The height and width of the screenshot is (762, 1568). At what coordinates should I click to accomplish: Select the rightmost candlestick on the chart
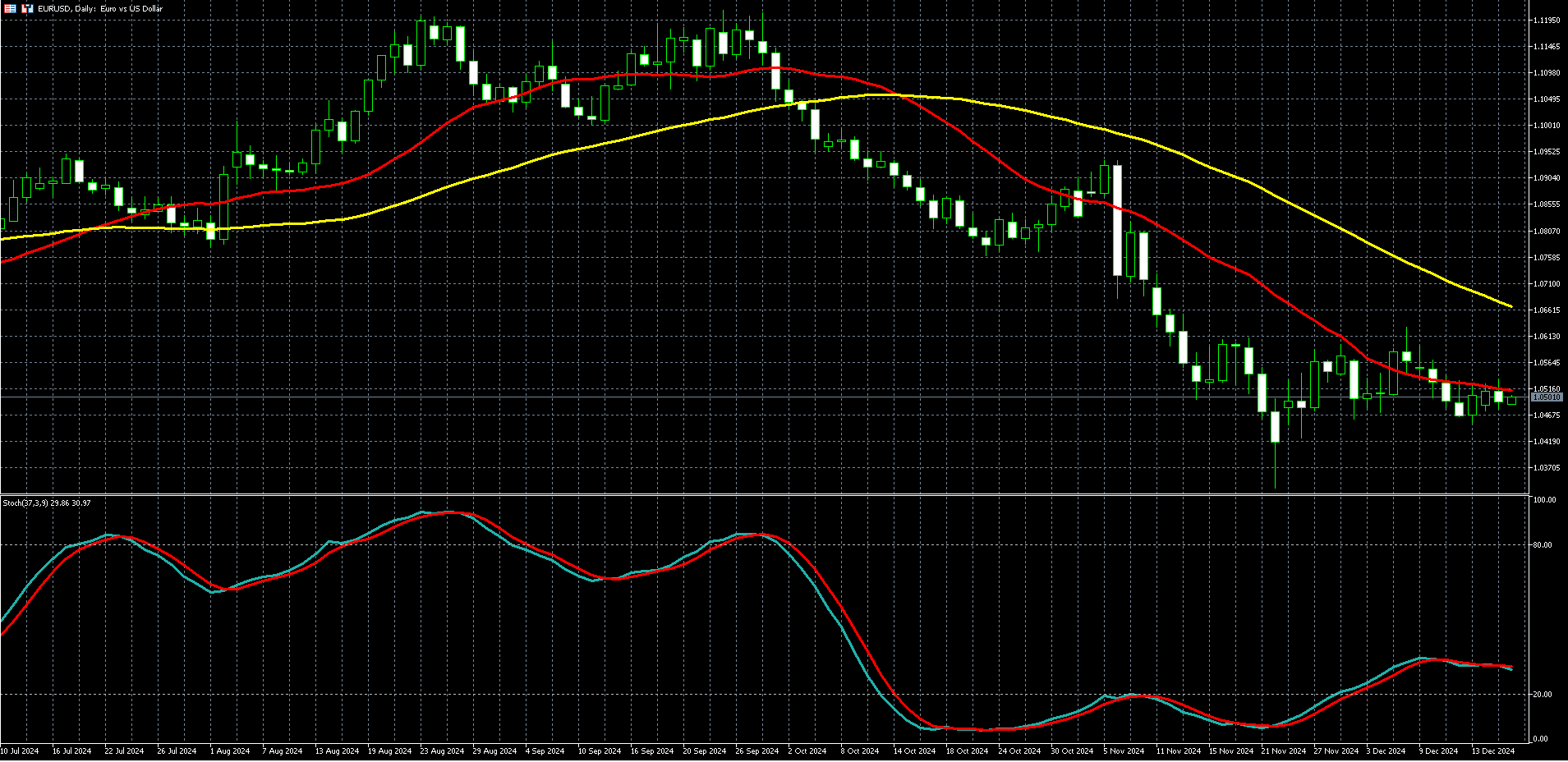pos(1511,401)
